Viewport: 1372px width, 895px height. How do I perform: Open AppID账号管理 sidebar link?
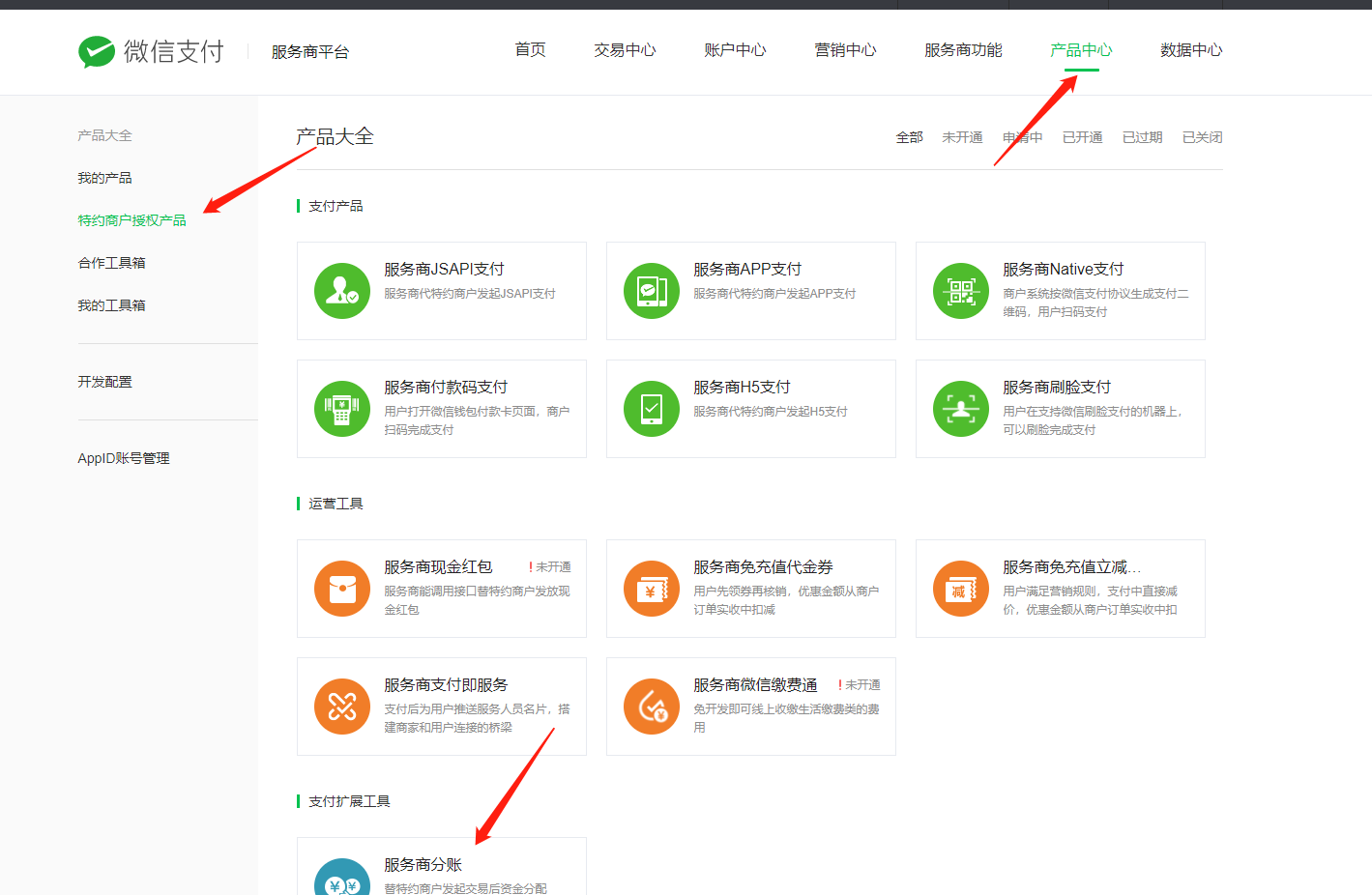coord(124,458)
